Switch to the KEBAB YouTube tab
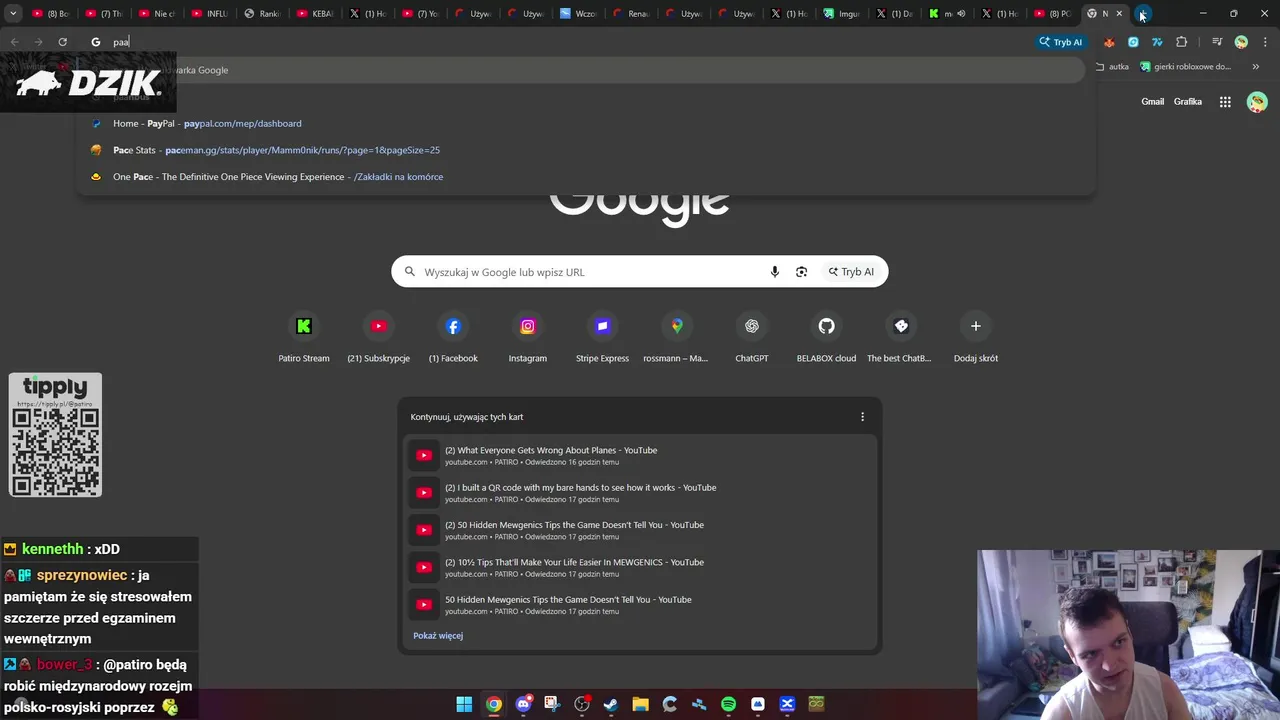The width and height of the screenshot is (1280, 720). [x=316, y=14]
